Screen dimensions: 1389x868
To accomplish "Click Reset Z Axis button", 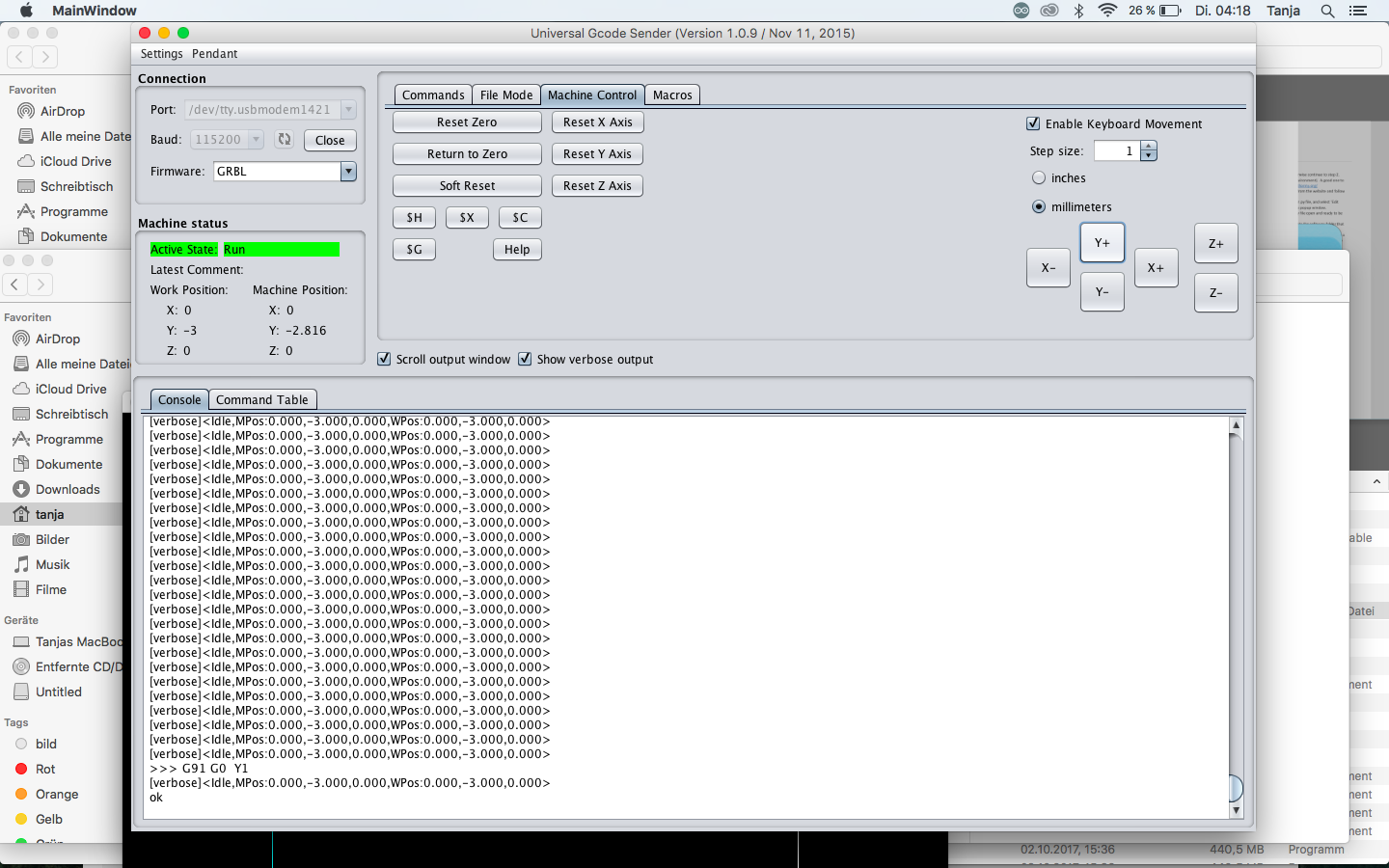I will point(598,186).
